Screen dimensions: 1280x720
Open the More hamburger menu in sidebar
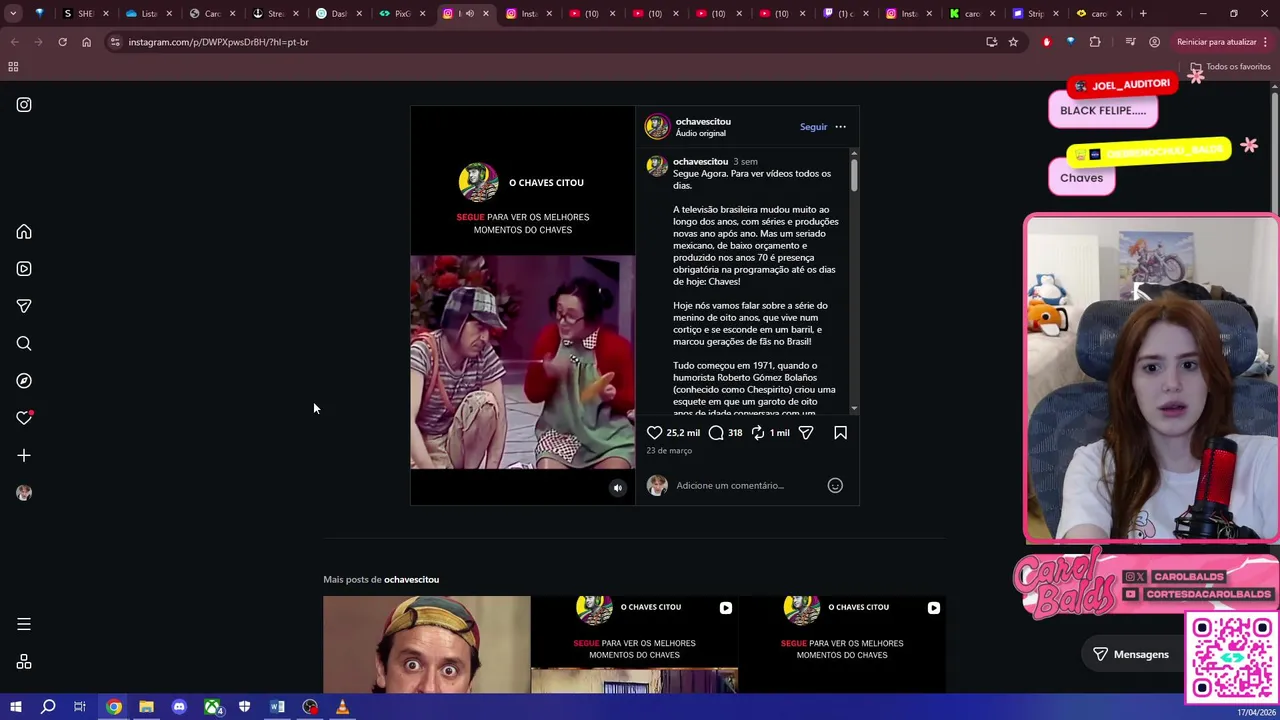24,624
